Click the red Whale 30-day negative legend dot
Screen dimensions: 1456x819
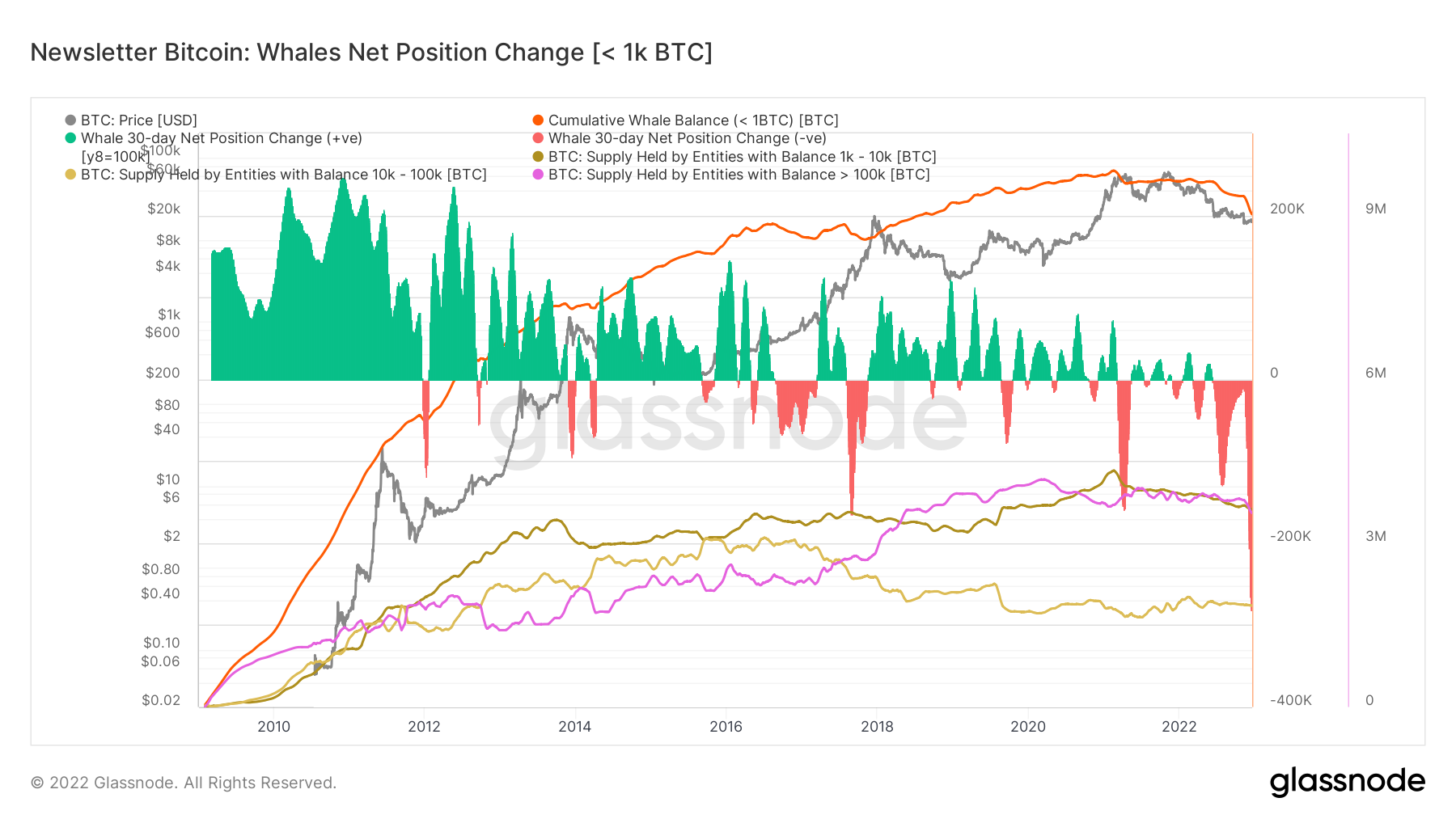point(538,138)
